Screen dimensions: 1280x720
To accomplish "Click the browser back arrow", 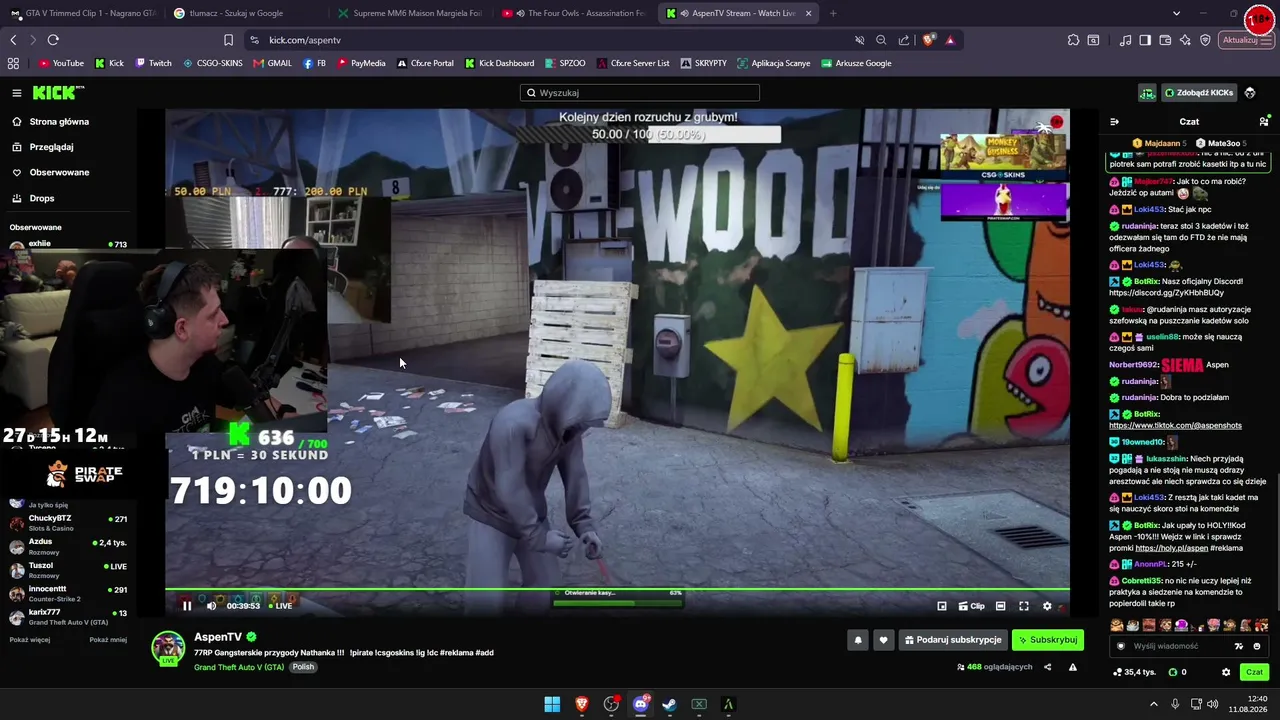I will click(13, 40).
